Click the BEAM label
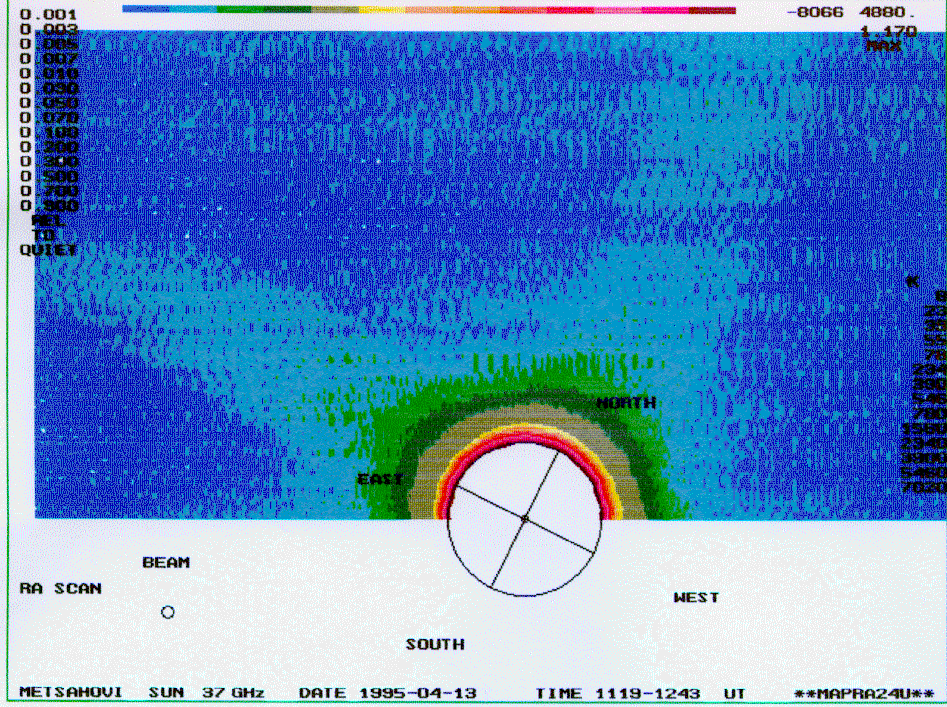The width and height of the screenshot is (947, 707). [166, 563]
